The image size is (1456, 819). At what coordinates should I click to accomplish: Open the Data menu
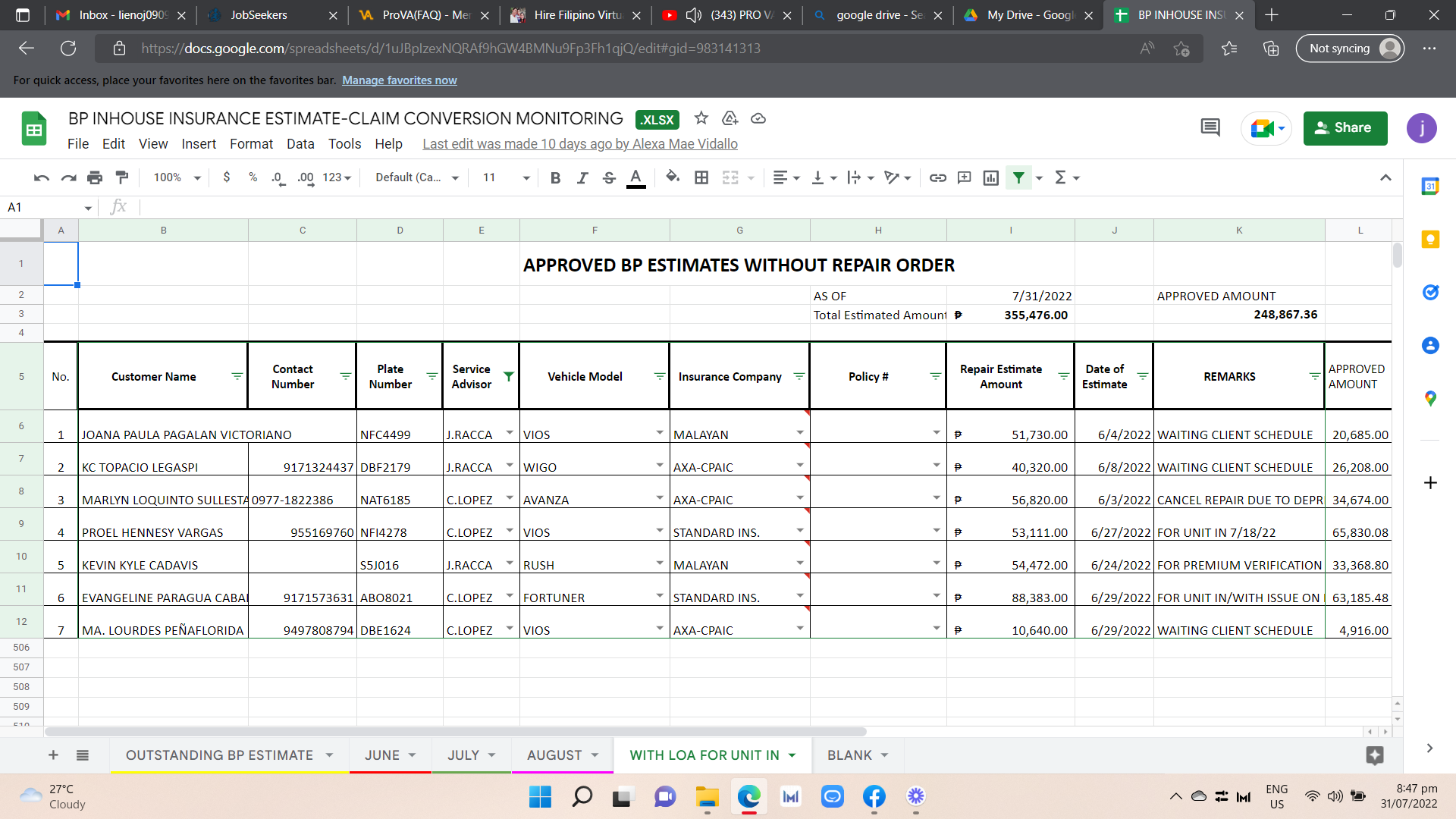[300, 144]
